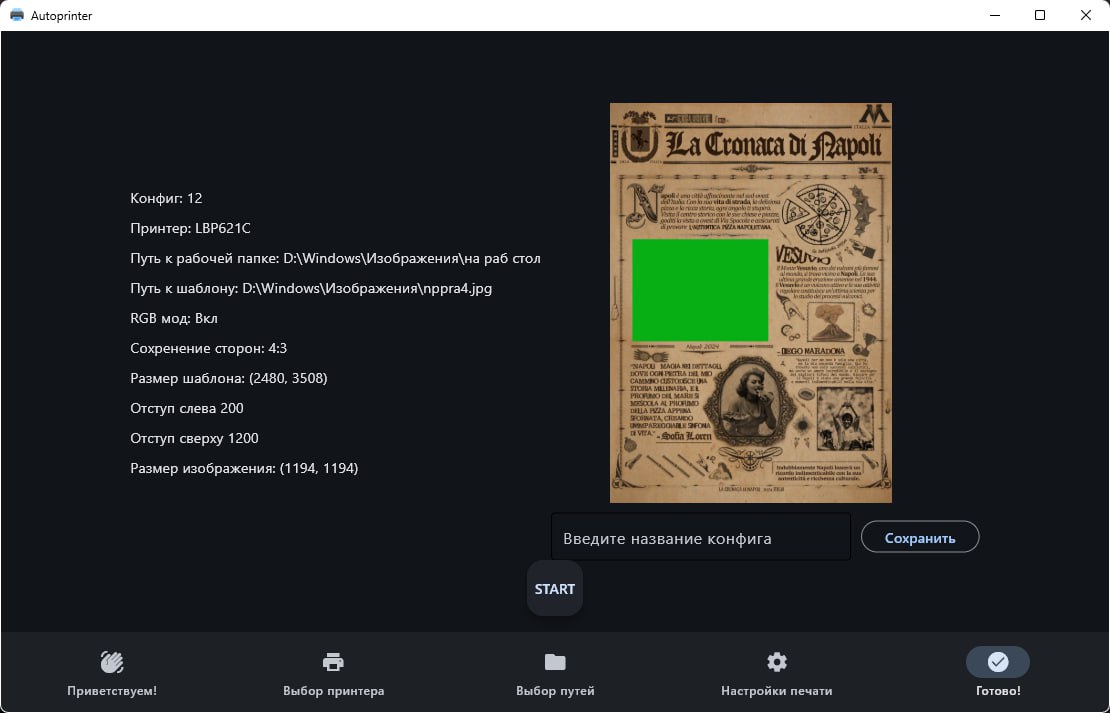The width and height of the screenshot is (1110, 713).
Task: Select the text Отступ сверху 1200
Action: [x=195, y=438]
